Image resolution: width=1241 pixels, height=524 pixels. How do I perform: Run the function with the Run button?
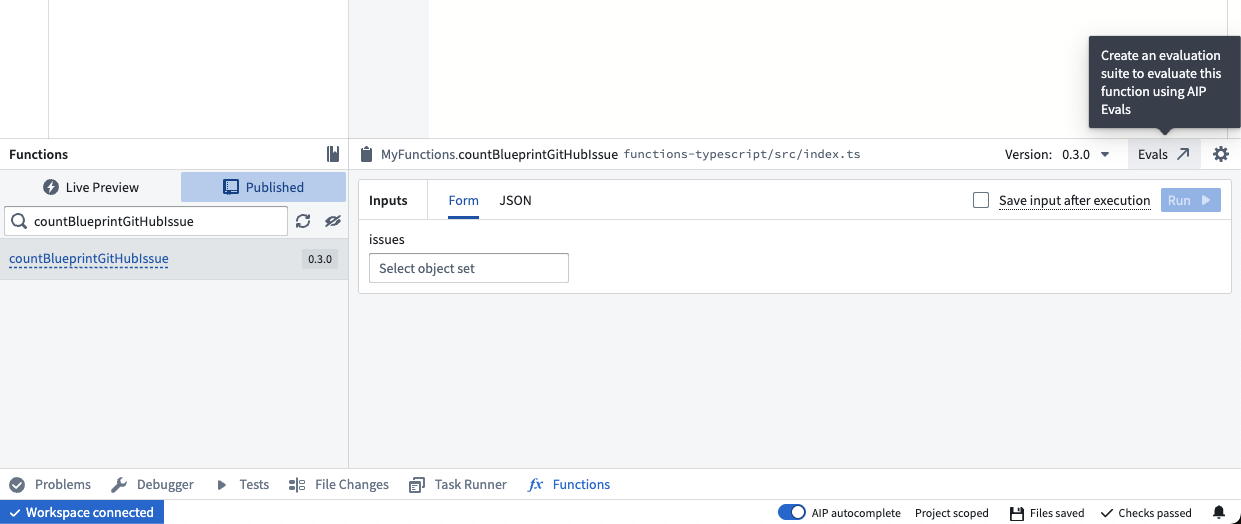click(1191, 200)
